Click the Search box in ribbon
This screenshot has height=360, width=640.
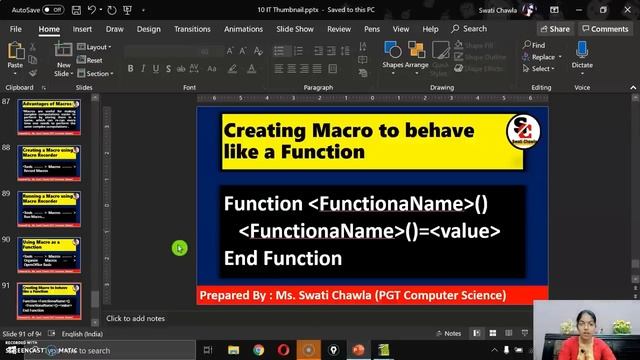click(469, 29)
